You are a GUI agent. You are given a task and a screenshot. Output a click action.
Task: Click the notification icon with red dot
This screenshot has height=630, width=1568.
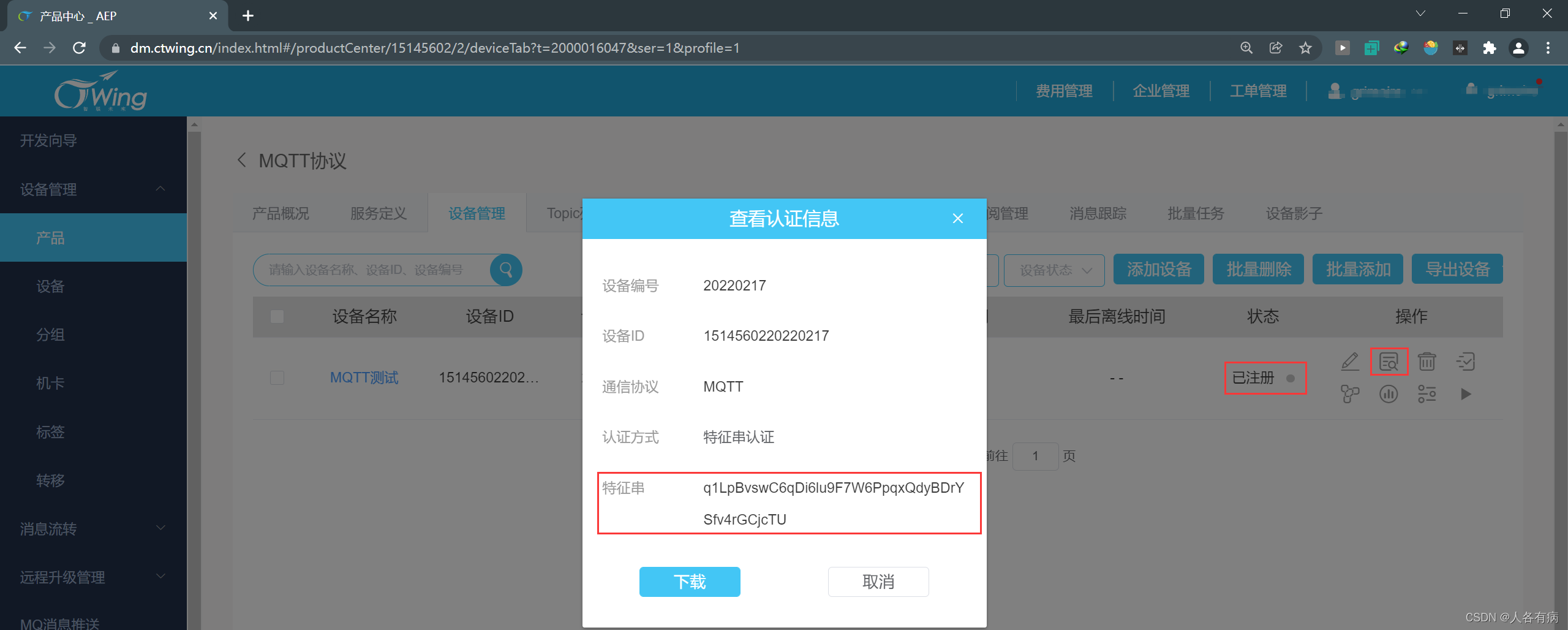(1471, 89)
